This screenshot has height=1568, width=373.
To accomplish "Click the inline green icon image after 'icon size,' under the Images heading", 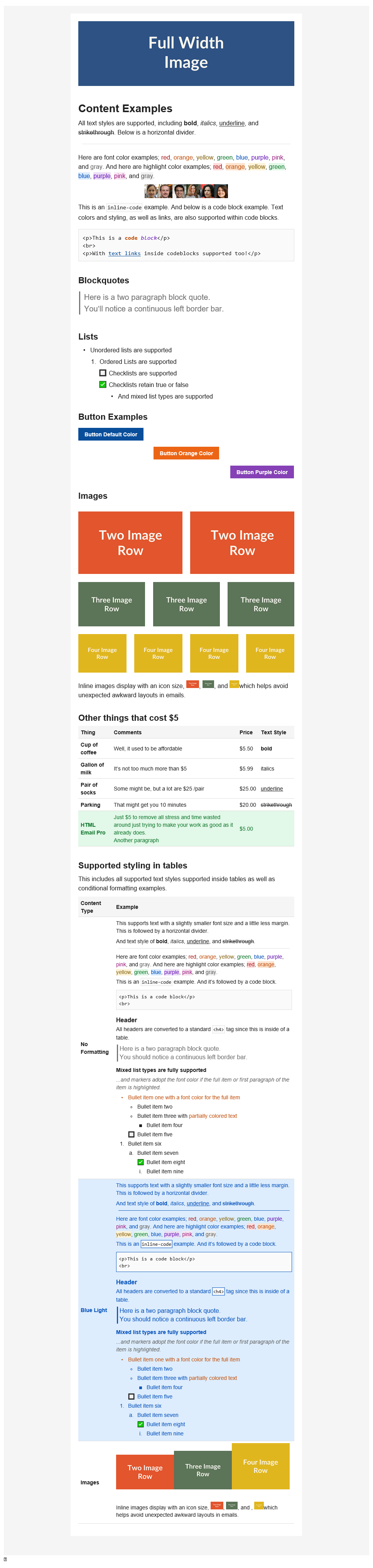I will (x=208, y=684).
